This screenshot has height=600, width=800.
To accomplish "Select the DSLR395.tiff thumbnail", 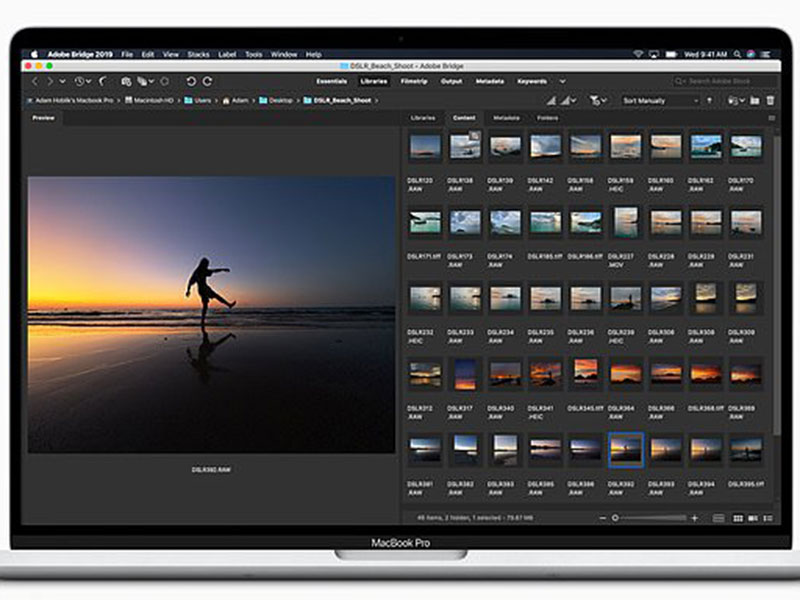I will [746, 451].
